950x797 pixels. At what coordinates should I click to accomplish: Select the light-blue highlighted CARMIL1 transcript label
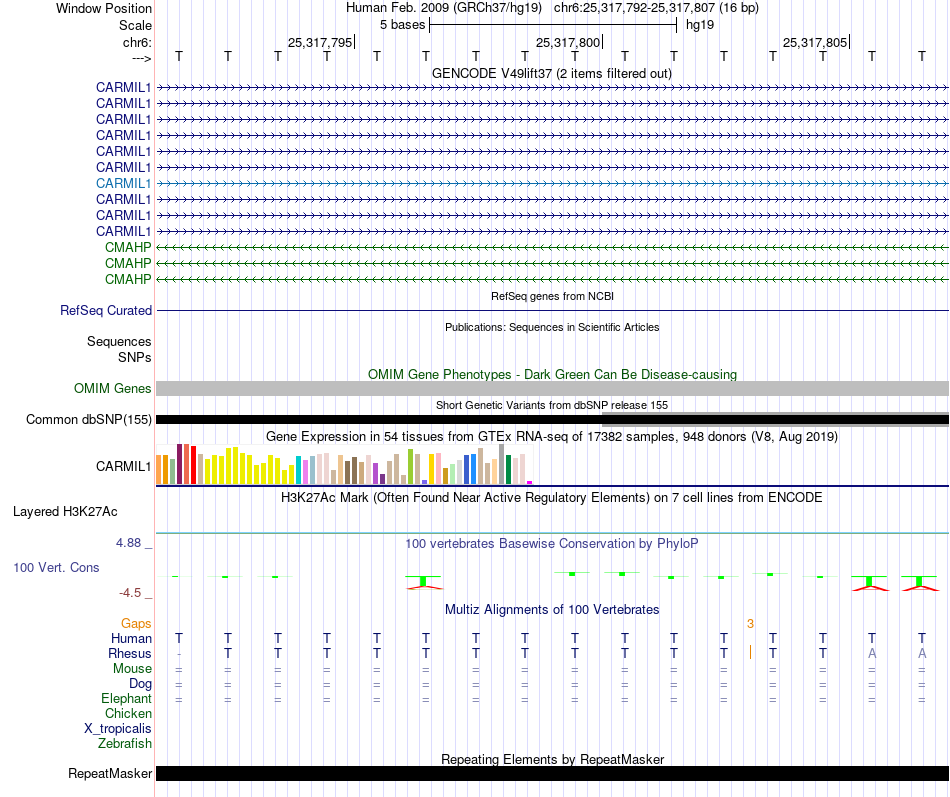[124, 183]
